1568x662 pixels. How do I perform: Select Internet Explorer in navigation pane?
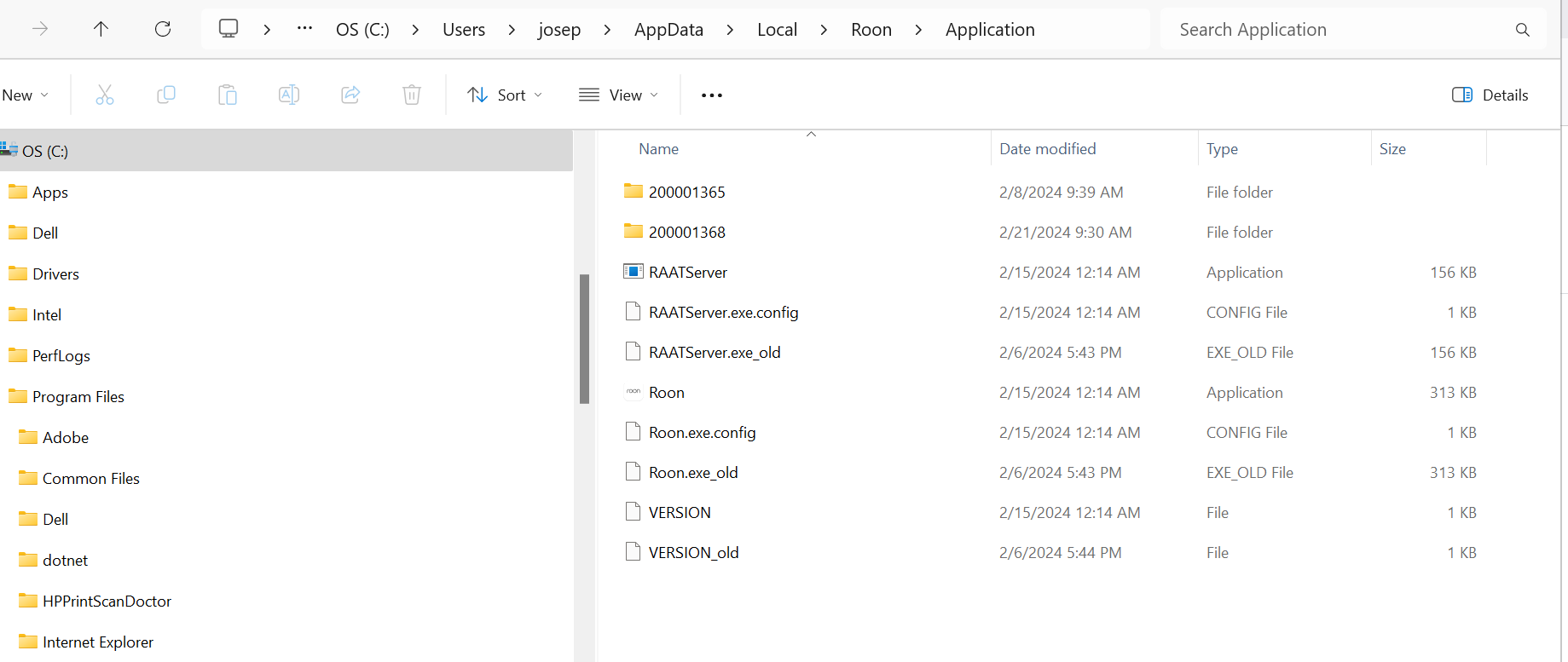pos(98,642)
